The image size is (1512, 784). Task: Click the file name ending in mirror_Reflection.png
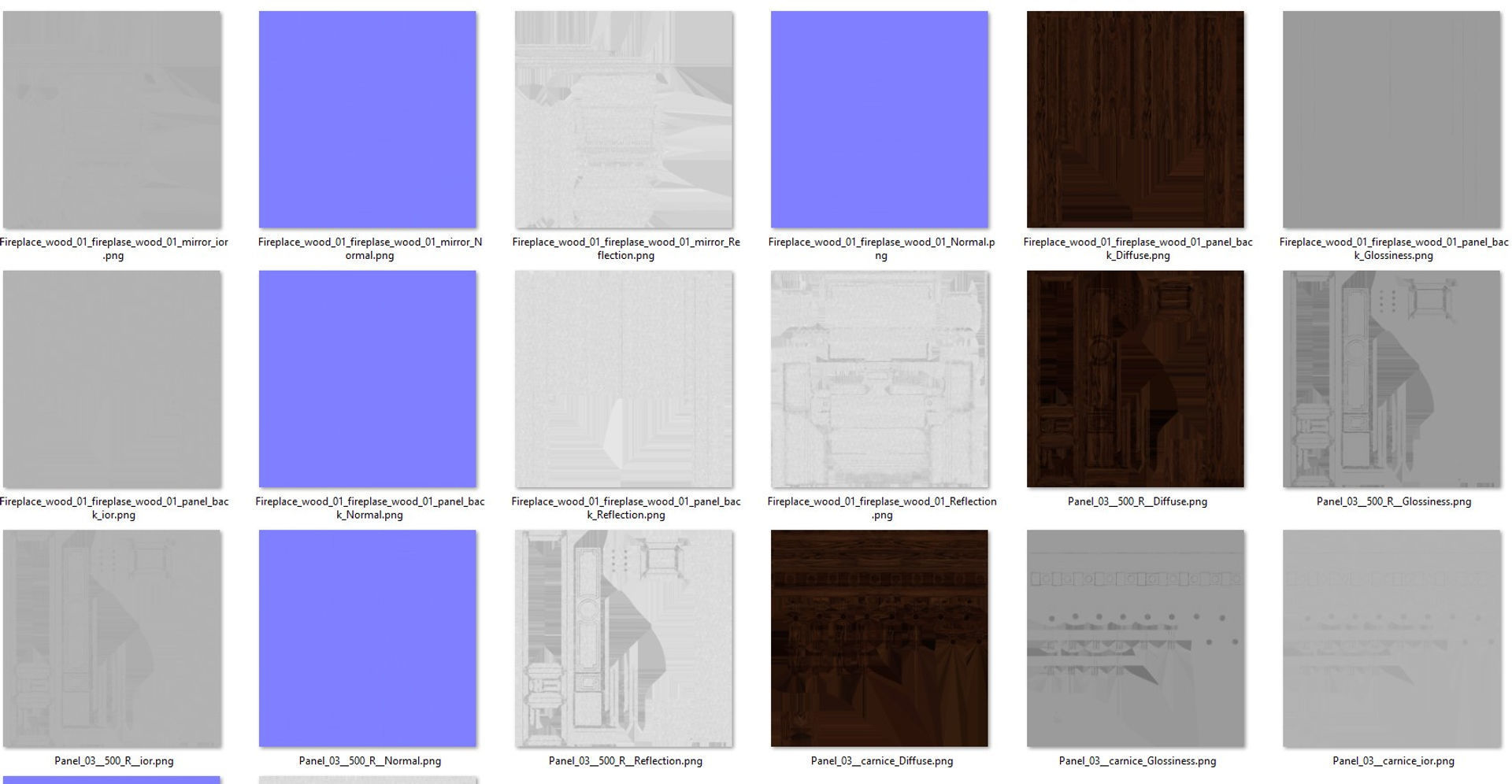coord(626,249)
